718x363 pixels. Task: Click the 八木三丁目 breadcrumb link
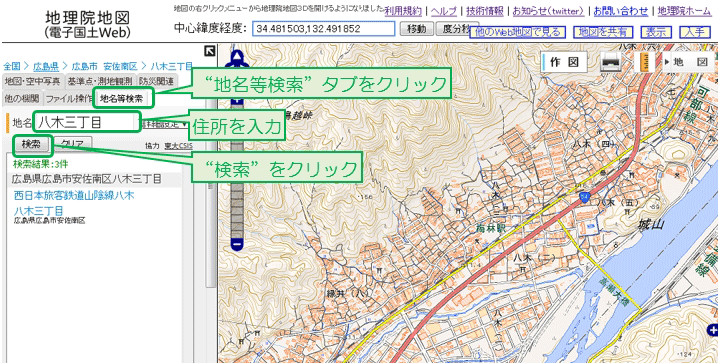coord(172,66)
